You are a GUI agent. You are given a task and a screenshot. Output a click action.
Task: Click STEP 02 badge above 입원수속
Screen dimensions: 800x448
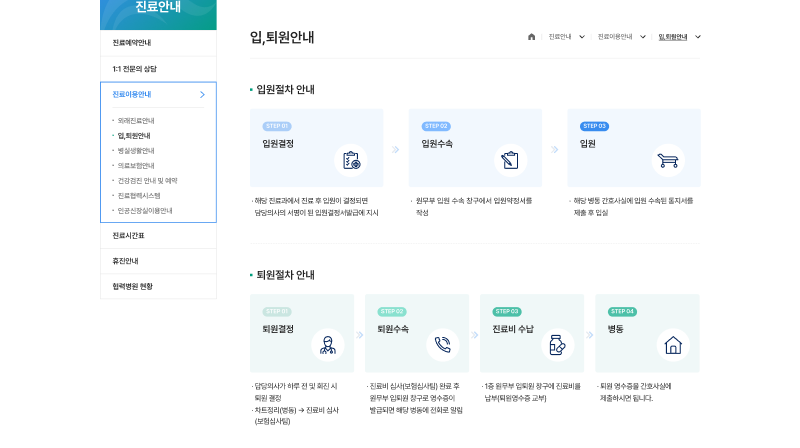[x=436, y=126]
